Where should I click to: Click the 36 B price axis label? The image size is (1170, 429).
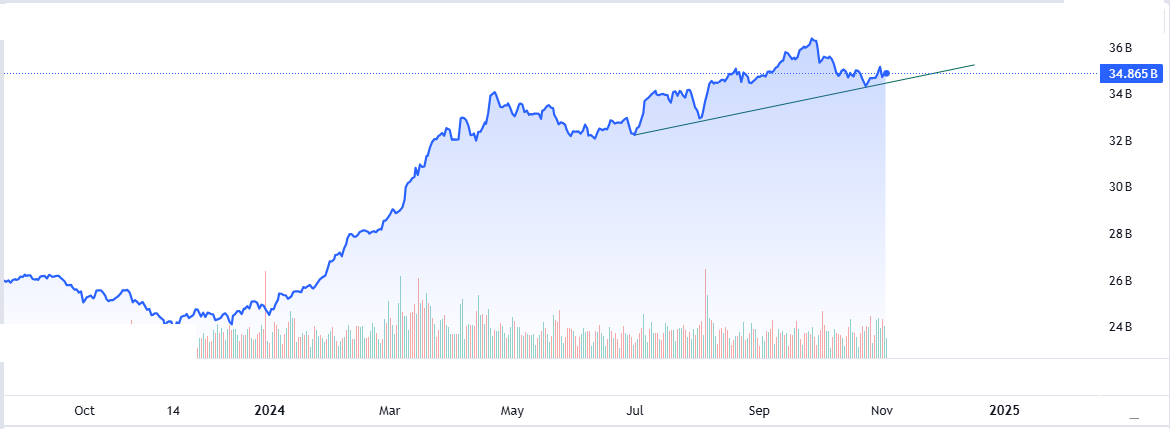click(1120, 48)
